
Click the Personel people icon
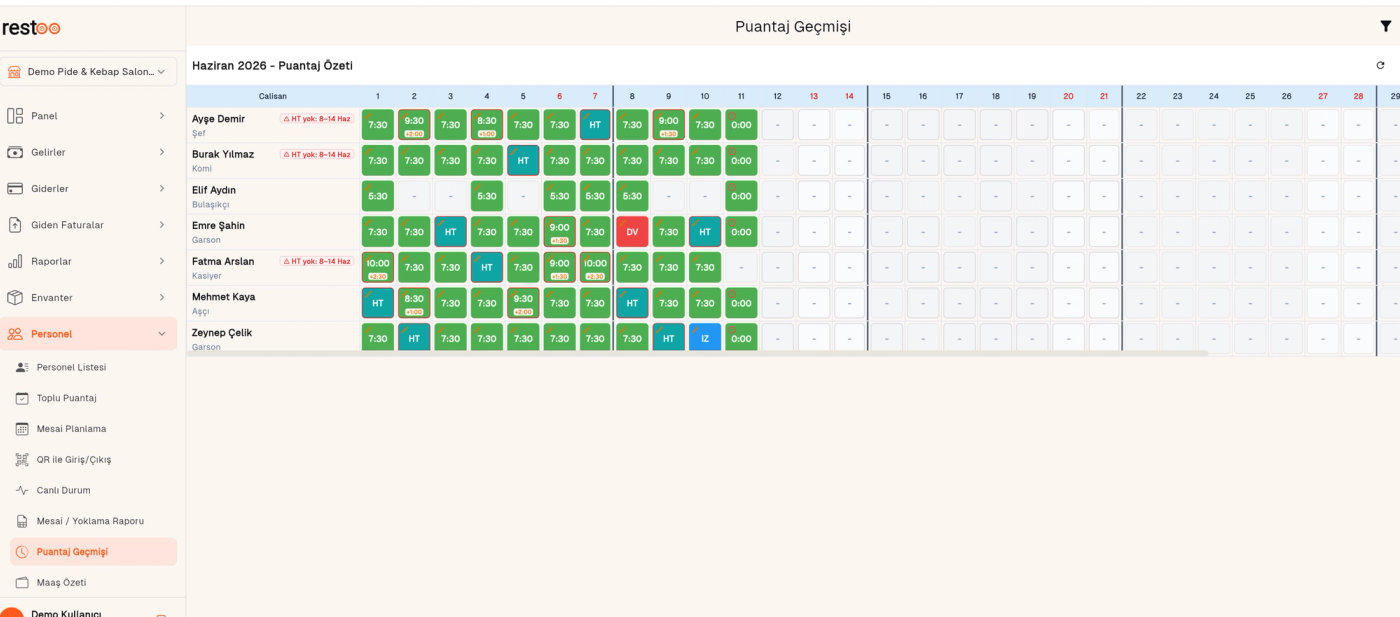tap(15, 334)
